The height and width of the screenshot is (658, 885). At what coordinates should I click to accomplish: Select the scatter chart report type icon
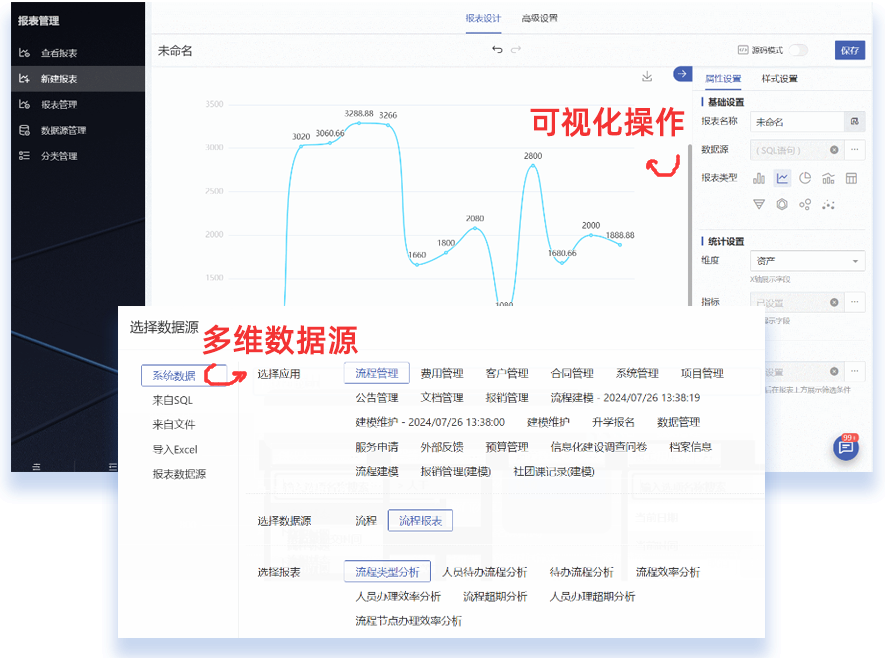[x=829, y=203]
